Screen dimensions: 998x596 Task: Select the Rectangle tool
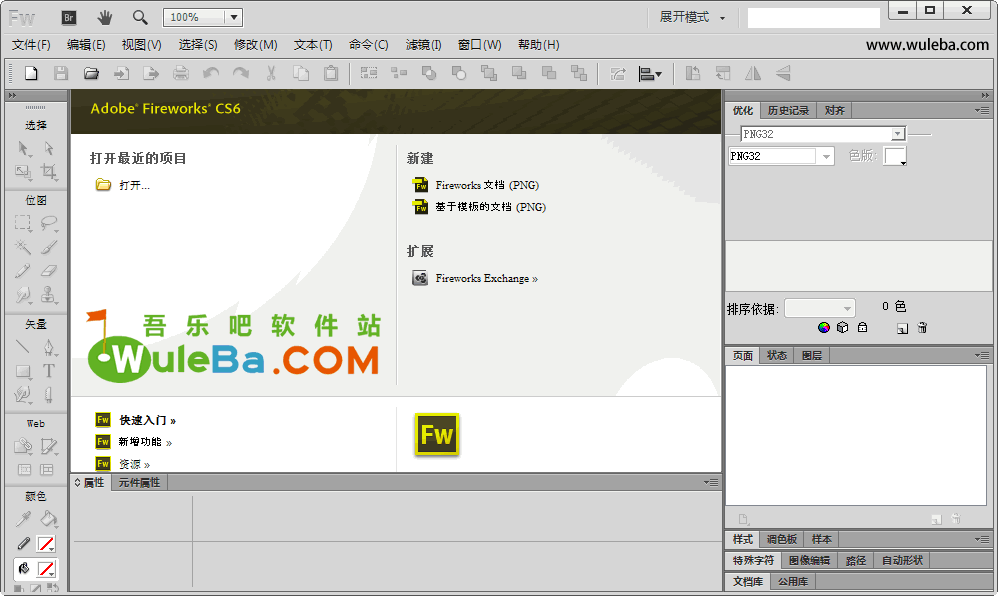tap(23, 371)
